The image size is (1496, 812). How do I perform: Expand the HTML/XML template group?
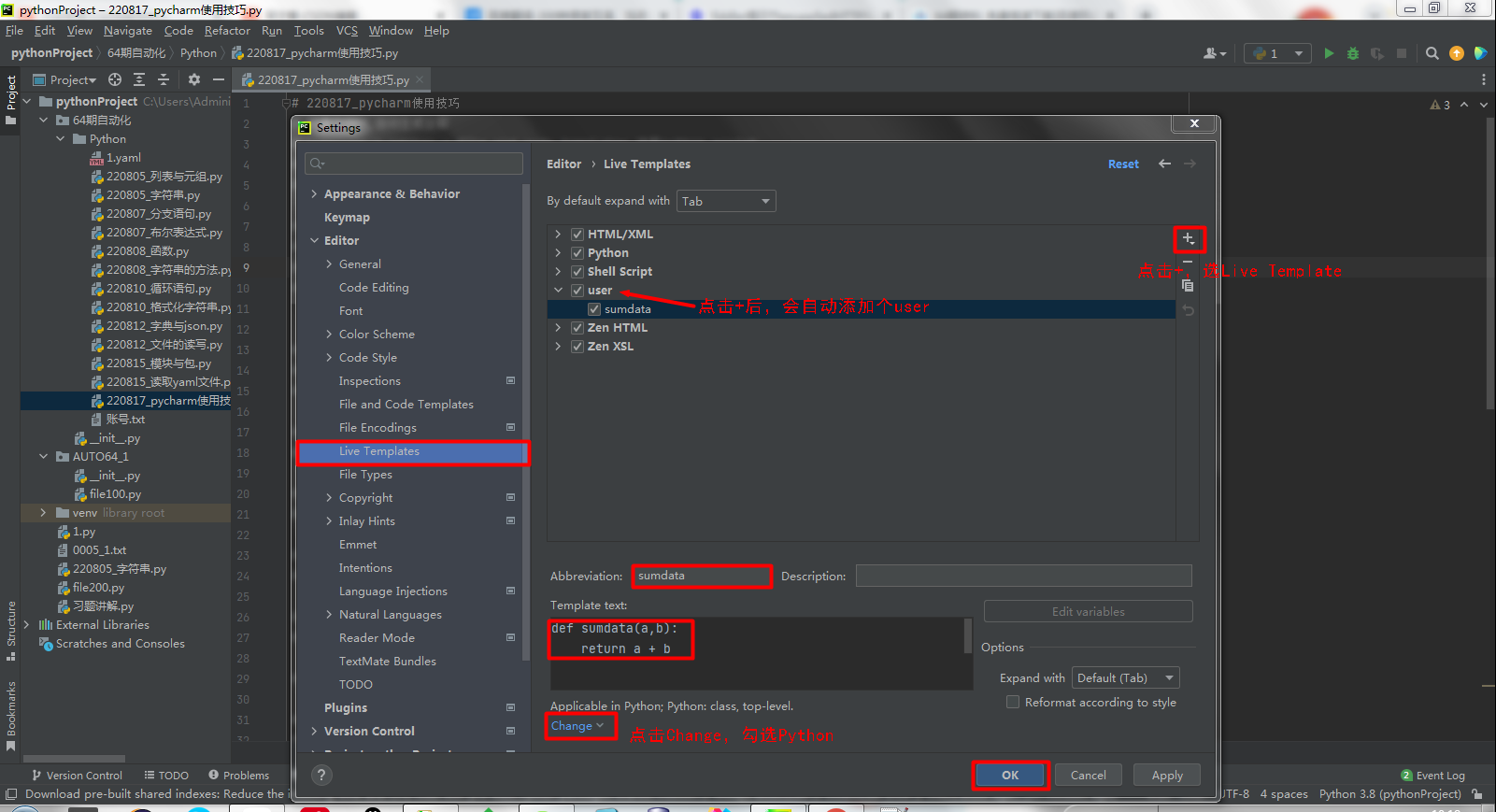pos(558,235)
